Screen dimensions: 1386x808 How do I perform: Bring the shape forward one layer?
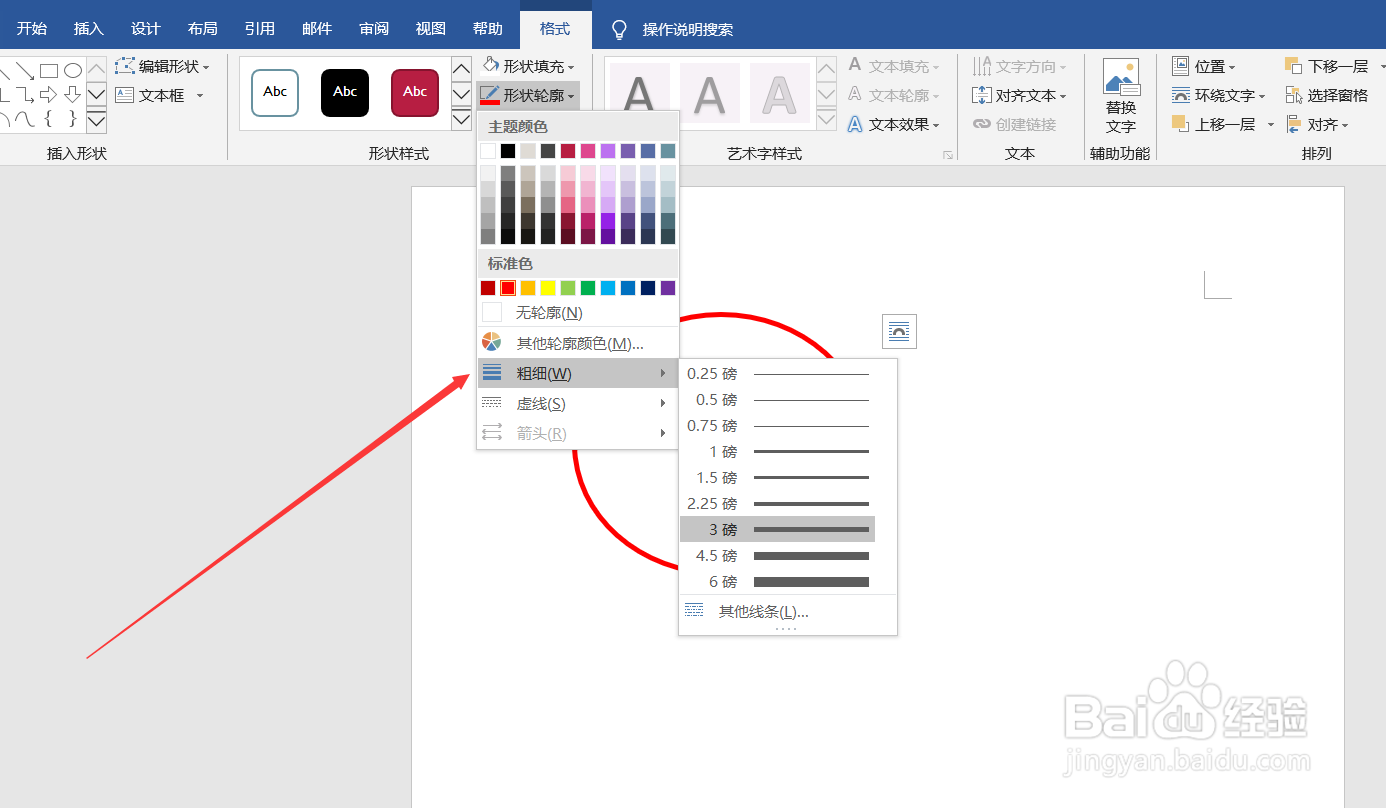[1212, 124]
